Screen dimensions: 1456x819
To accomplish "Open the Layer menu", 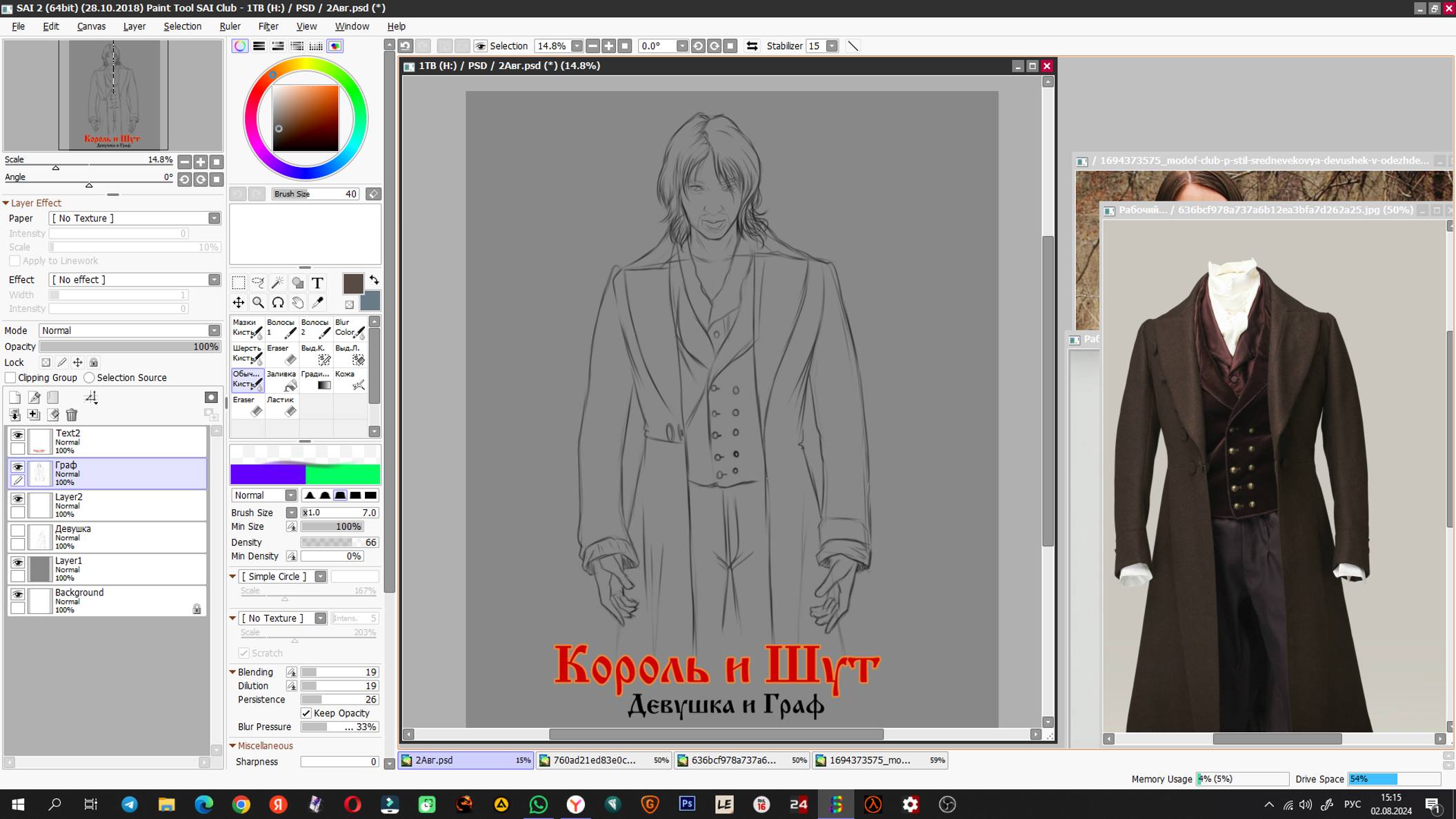I will tap(134, 26).
